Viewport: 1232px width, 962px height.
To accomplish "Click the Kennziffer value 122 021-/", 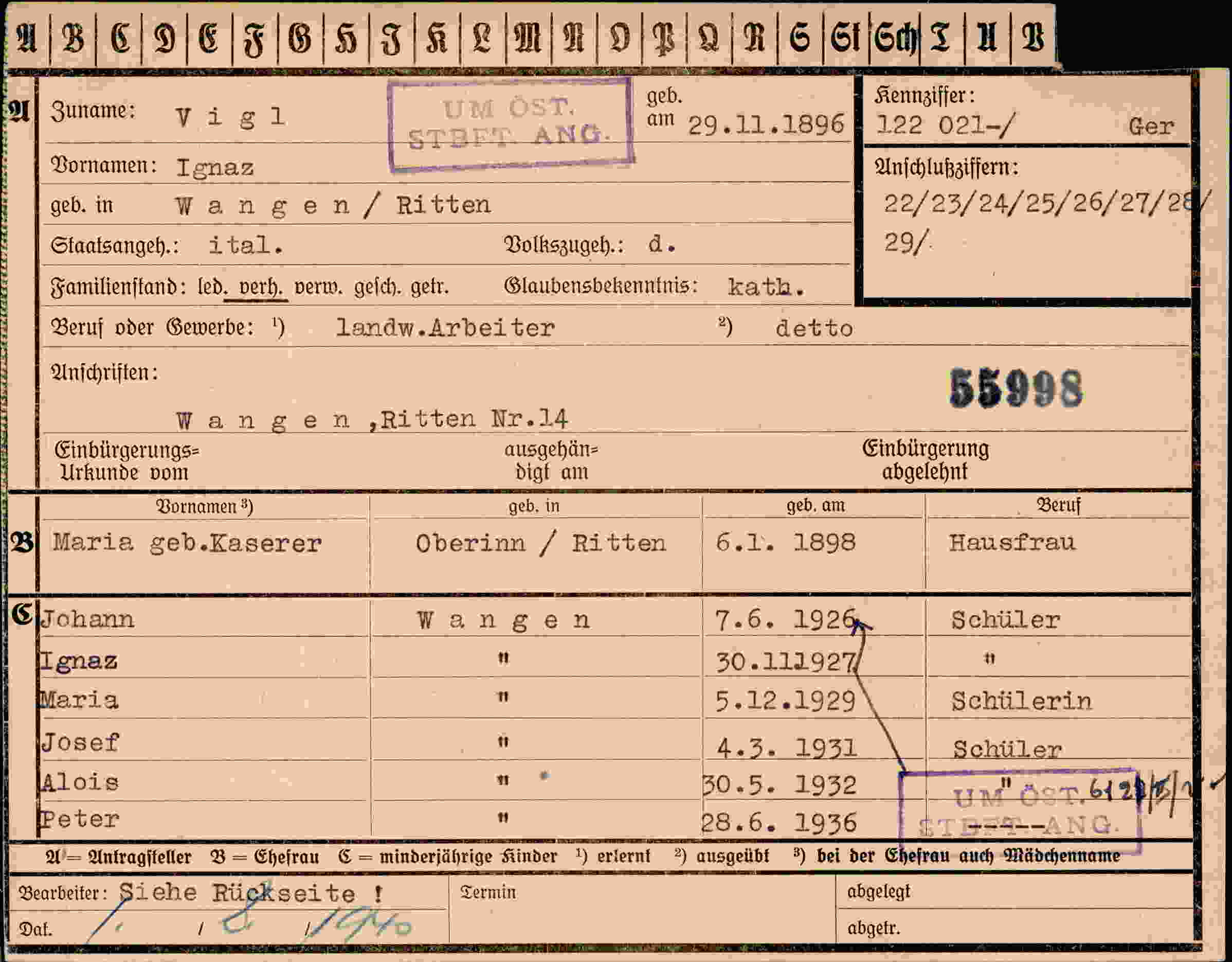I will 945,125.
